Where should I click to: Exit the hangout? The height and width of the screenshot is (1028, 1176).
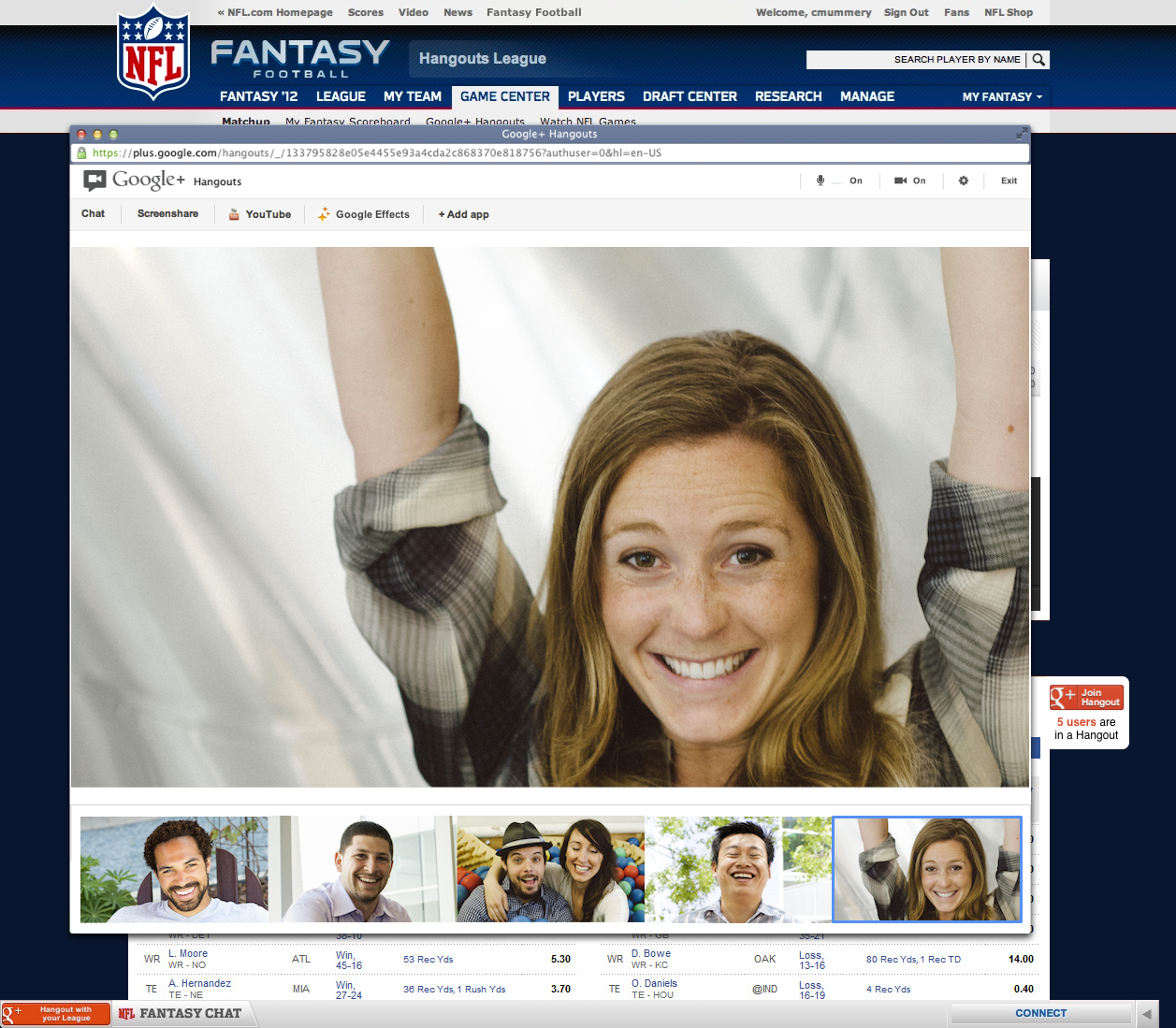point(1009,181)
